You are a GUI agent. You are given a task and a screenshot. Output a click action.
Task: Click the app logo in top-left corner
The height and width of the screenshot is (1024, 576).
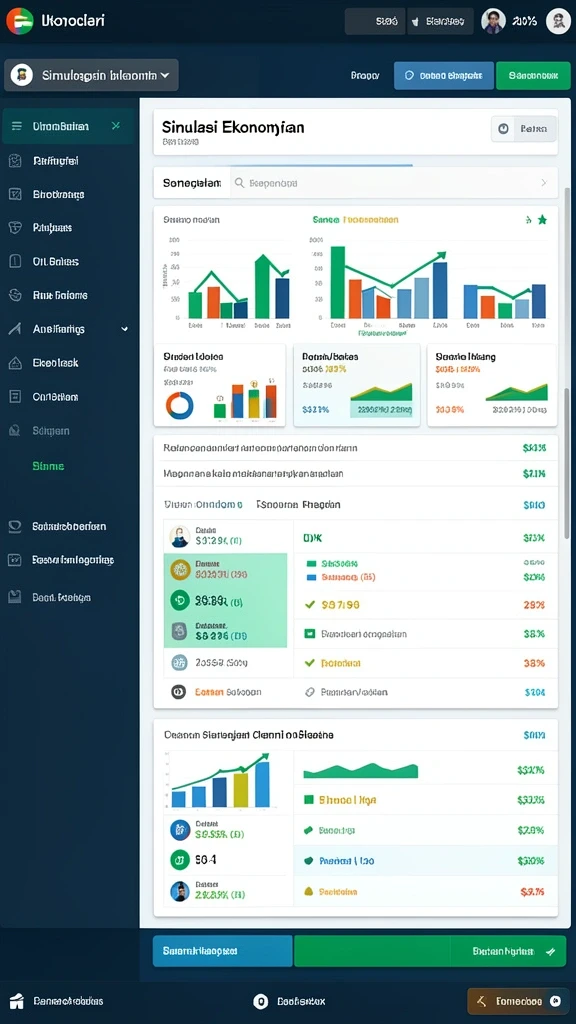click(20, 21)
